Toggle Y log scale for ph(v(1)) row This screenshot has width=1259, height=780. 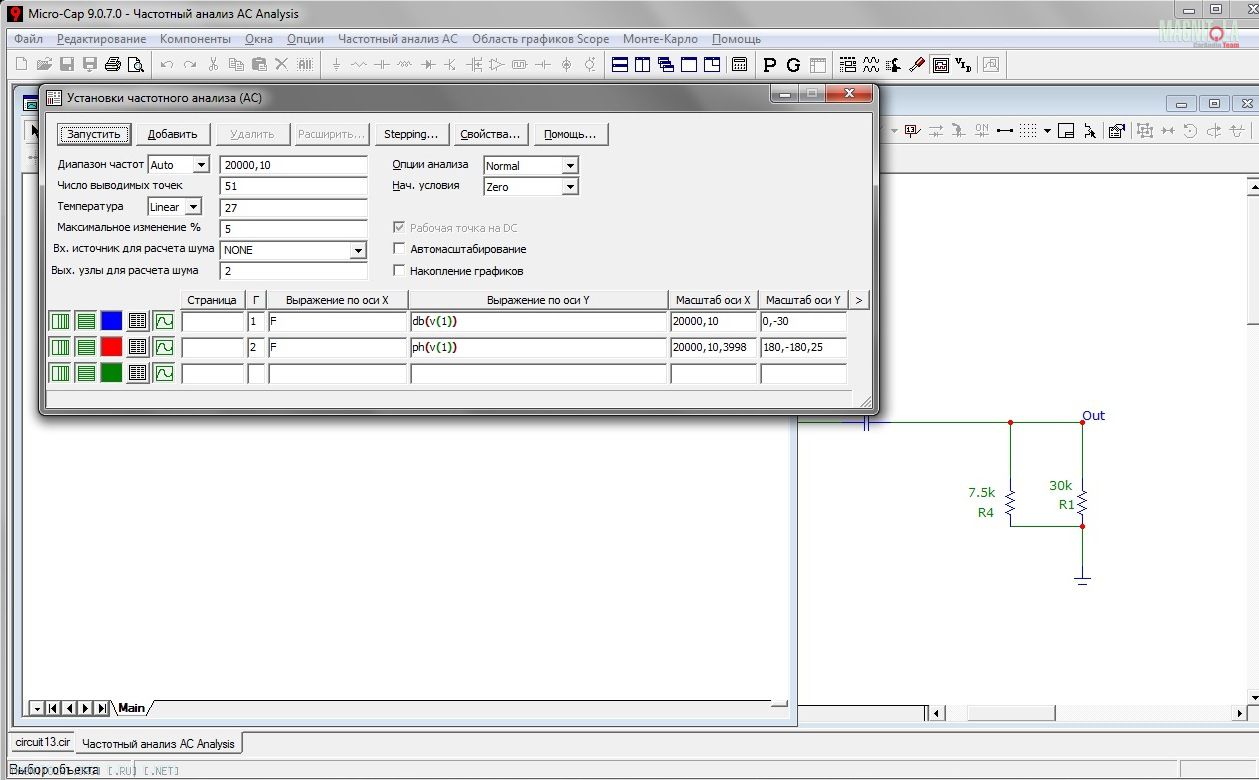tap(86, 347)
